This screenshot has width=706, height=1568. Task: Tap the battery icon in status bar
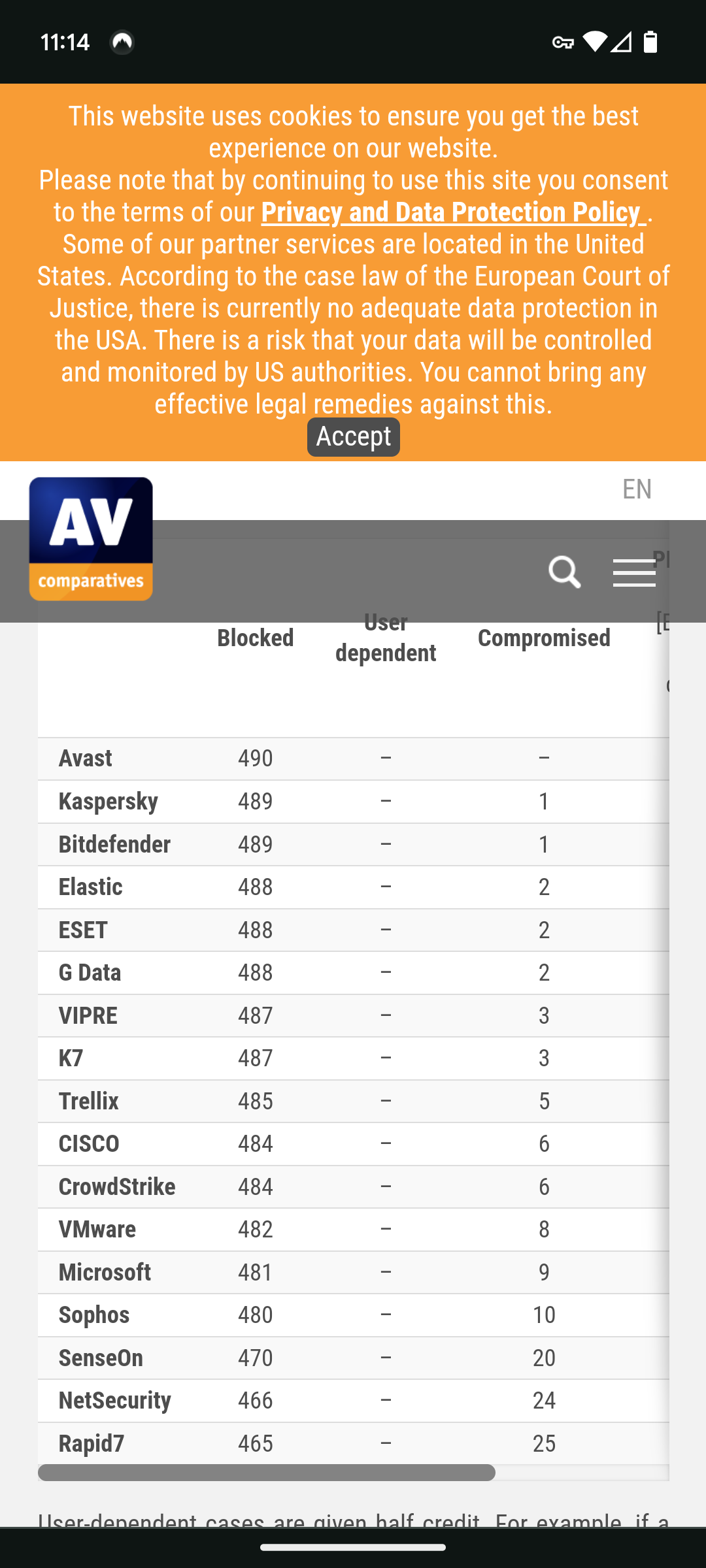[x=650, y=42]
